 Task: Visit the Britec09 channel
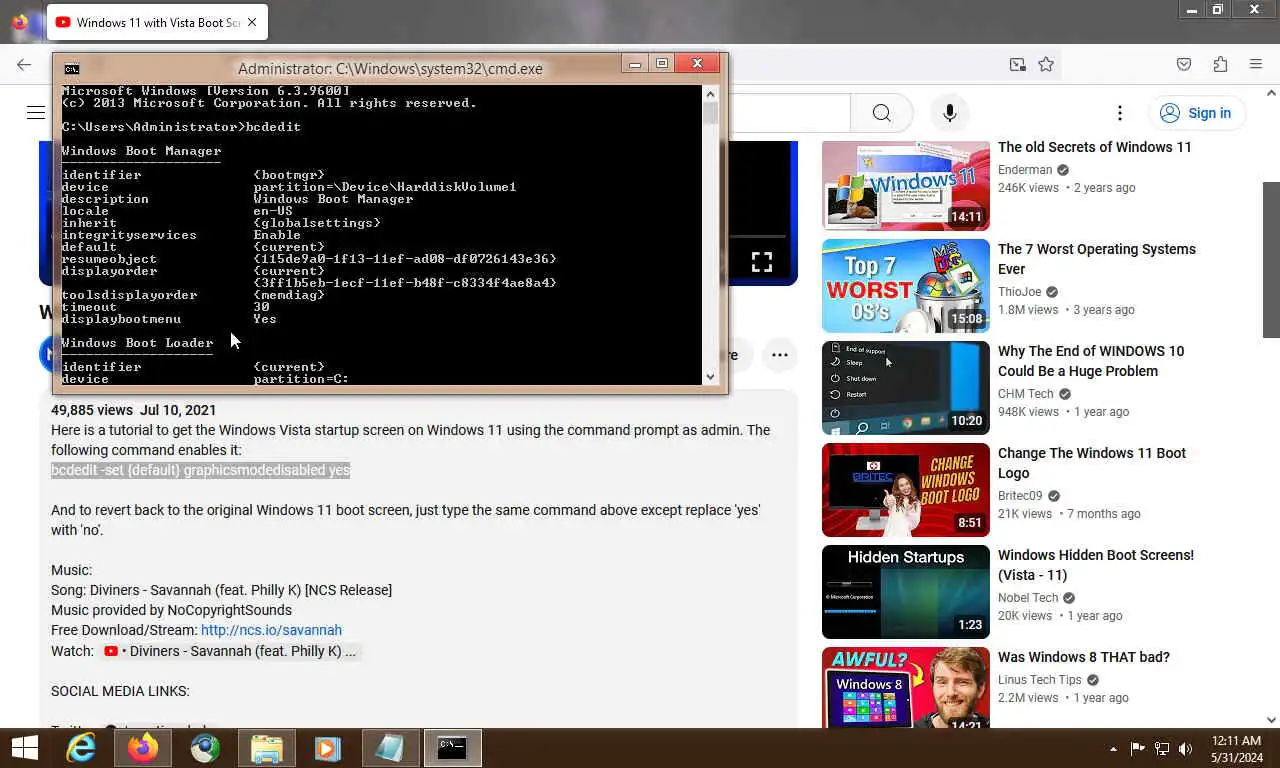point(1020,496)
